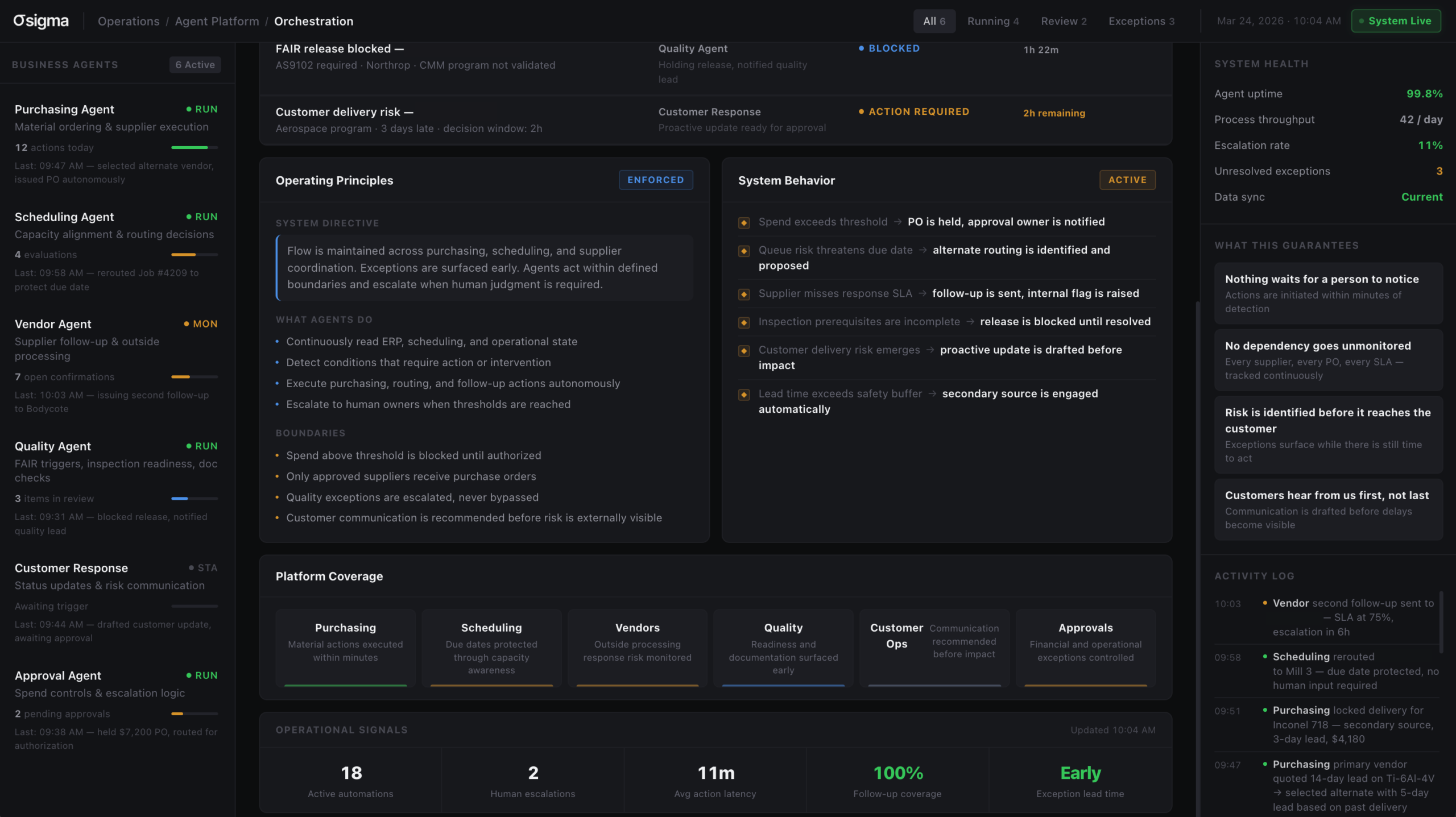Go to Agent Platform breadcrumb
Image resolution: width=1456 pixels, height=817 pixels.
click(x=217, y=21)
